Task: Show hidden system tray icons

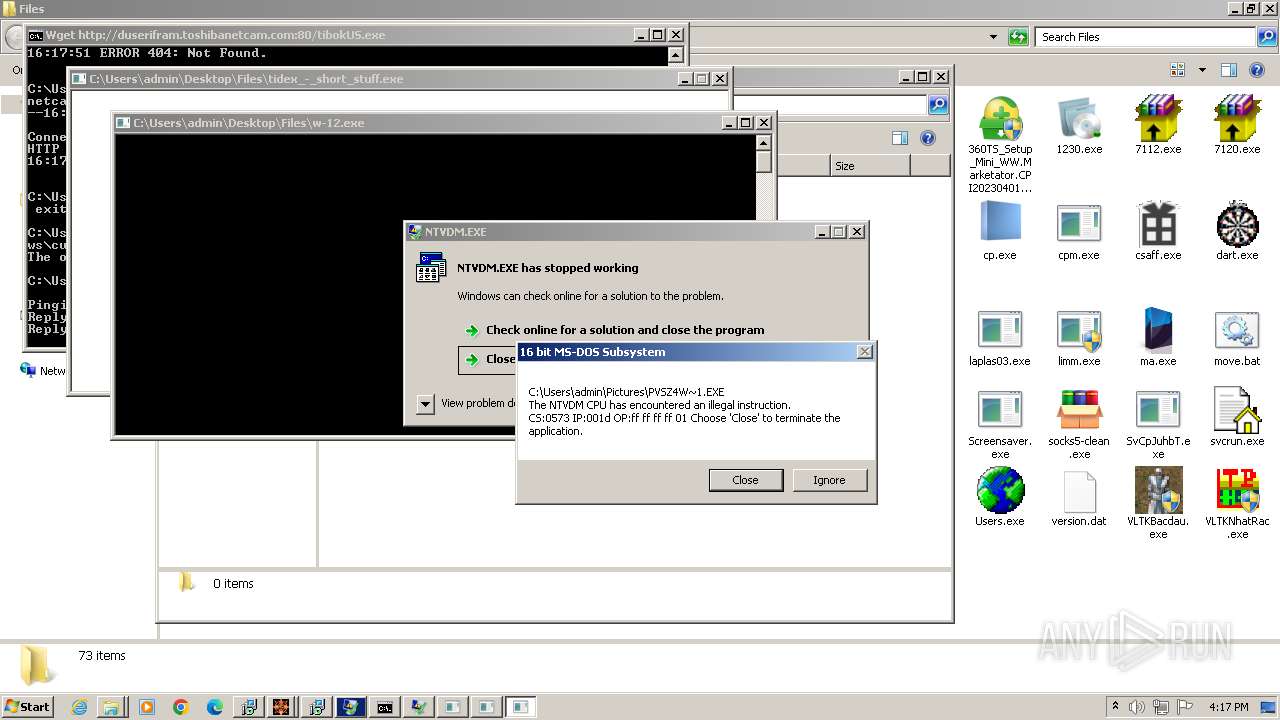Action: 1116,706
